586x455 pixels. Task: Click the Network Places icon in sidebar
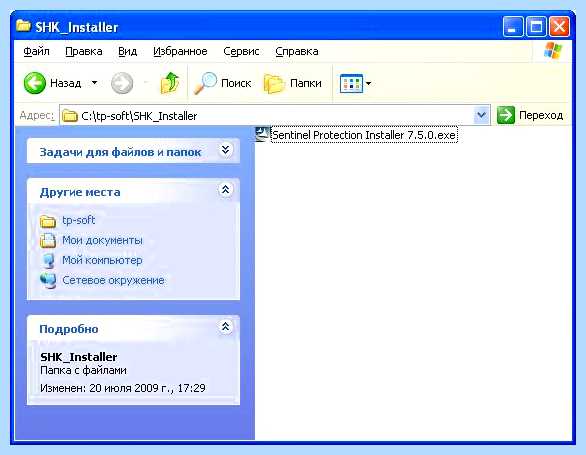coord(48,280)
